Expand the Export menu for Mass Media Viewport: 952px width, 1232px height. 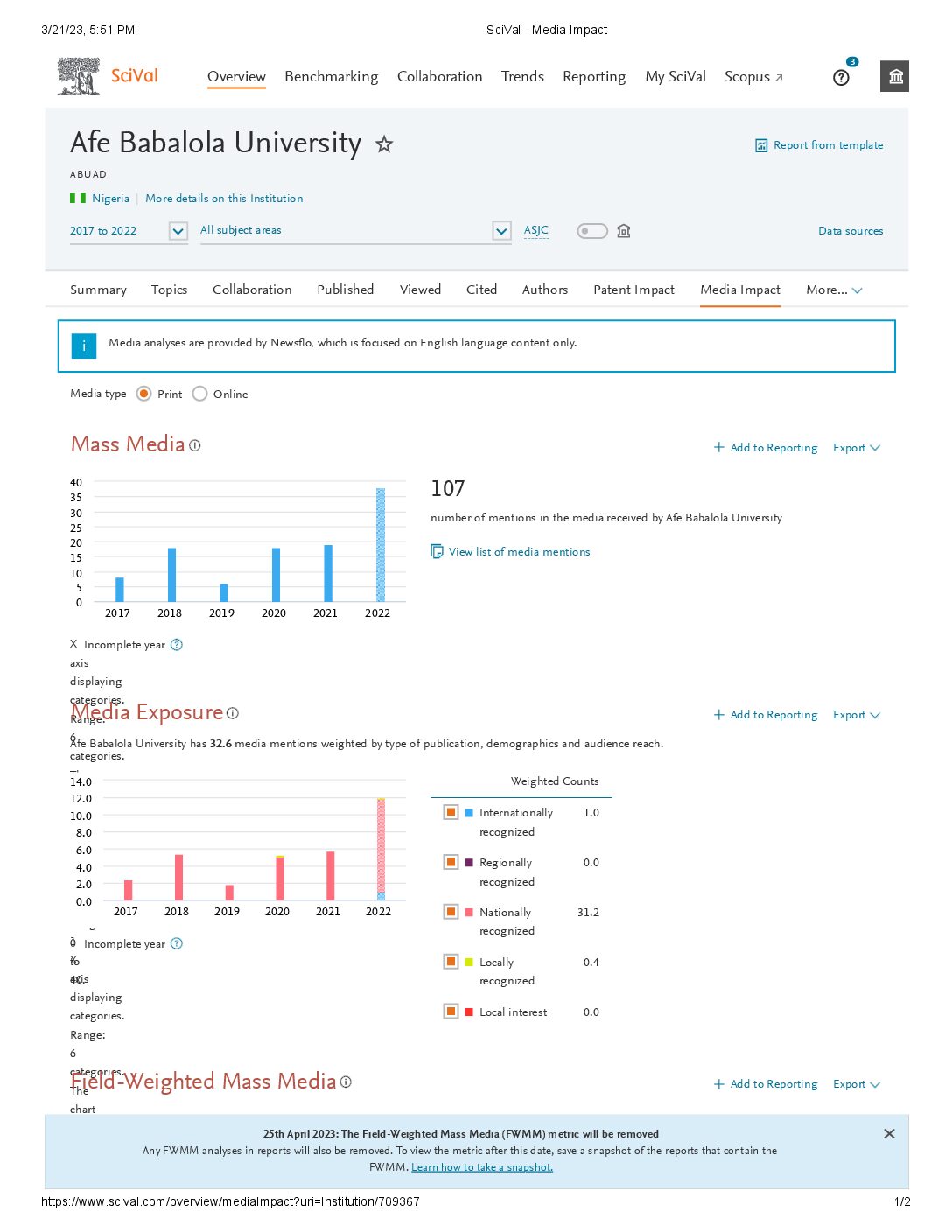coord(856,448)
